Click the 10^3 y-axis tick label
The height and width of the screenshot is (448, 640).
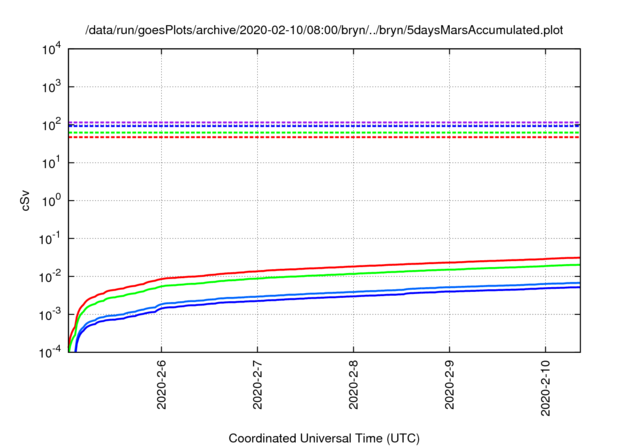pos(51,87)
